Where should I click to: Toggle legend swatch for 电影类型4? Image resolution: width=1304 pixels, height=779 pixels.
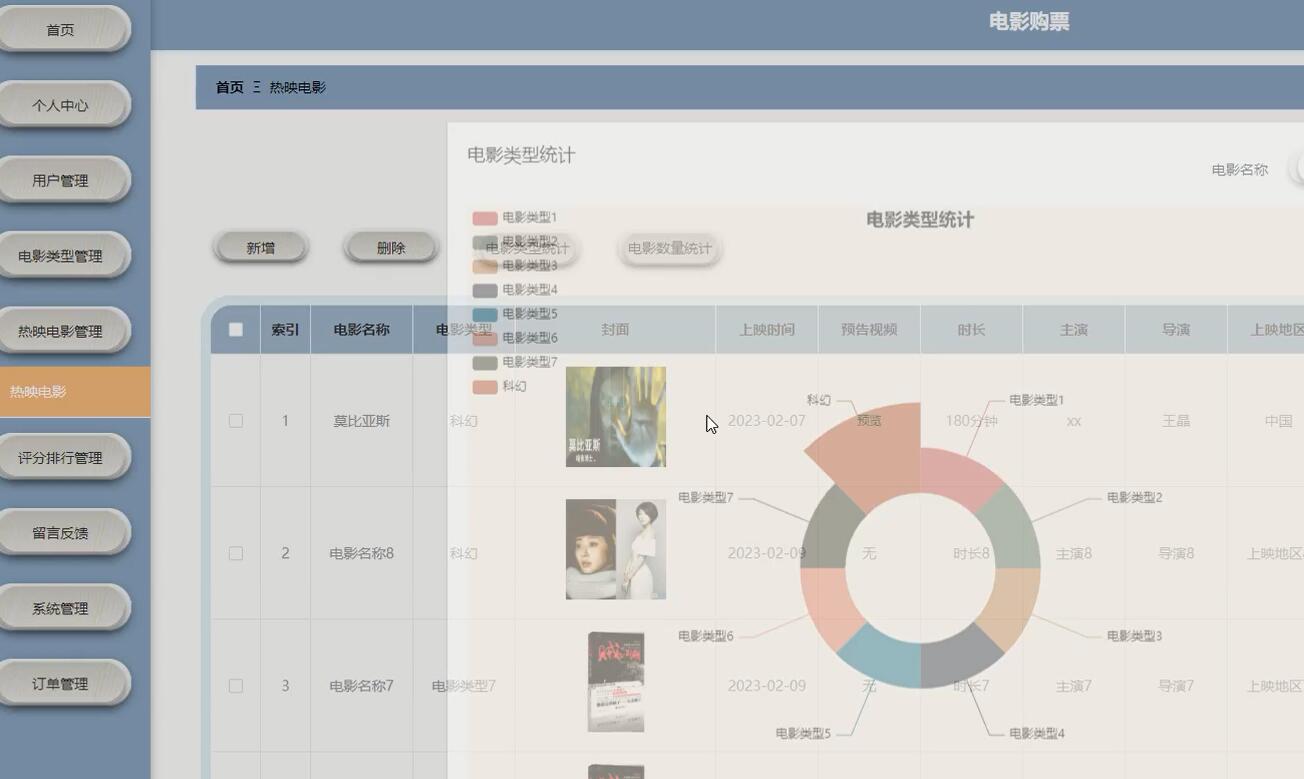(x=485, y=290)
